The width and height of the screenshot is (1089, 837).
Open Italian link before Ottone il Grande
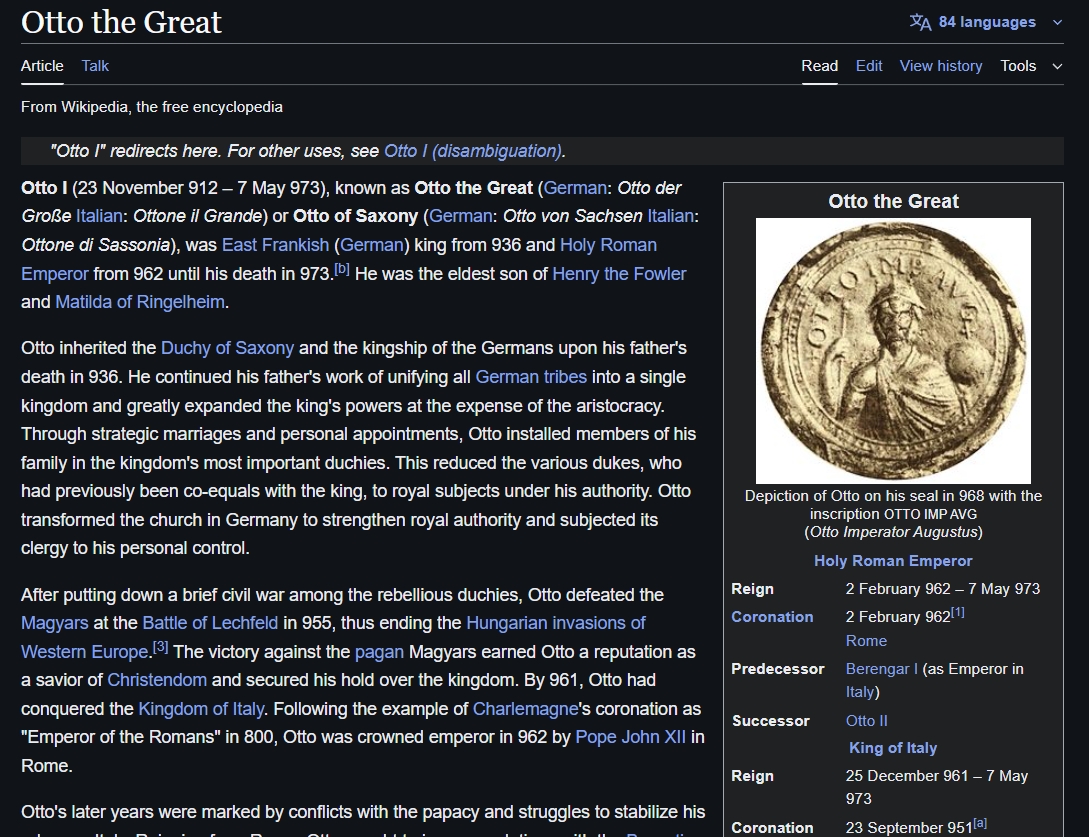99,216
